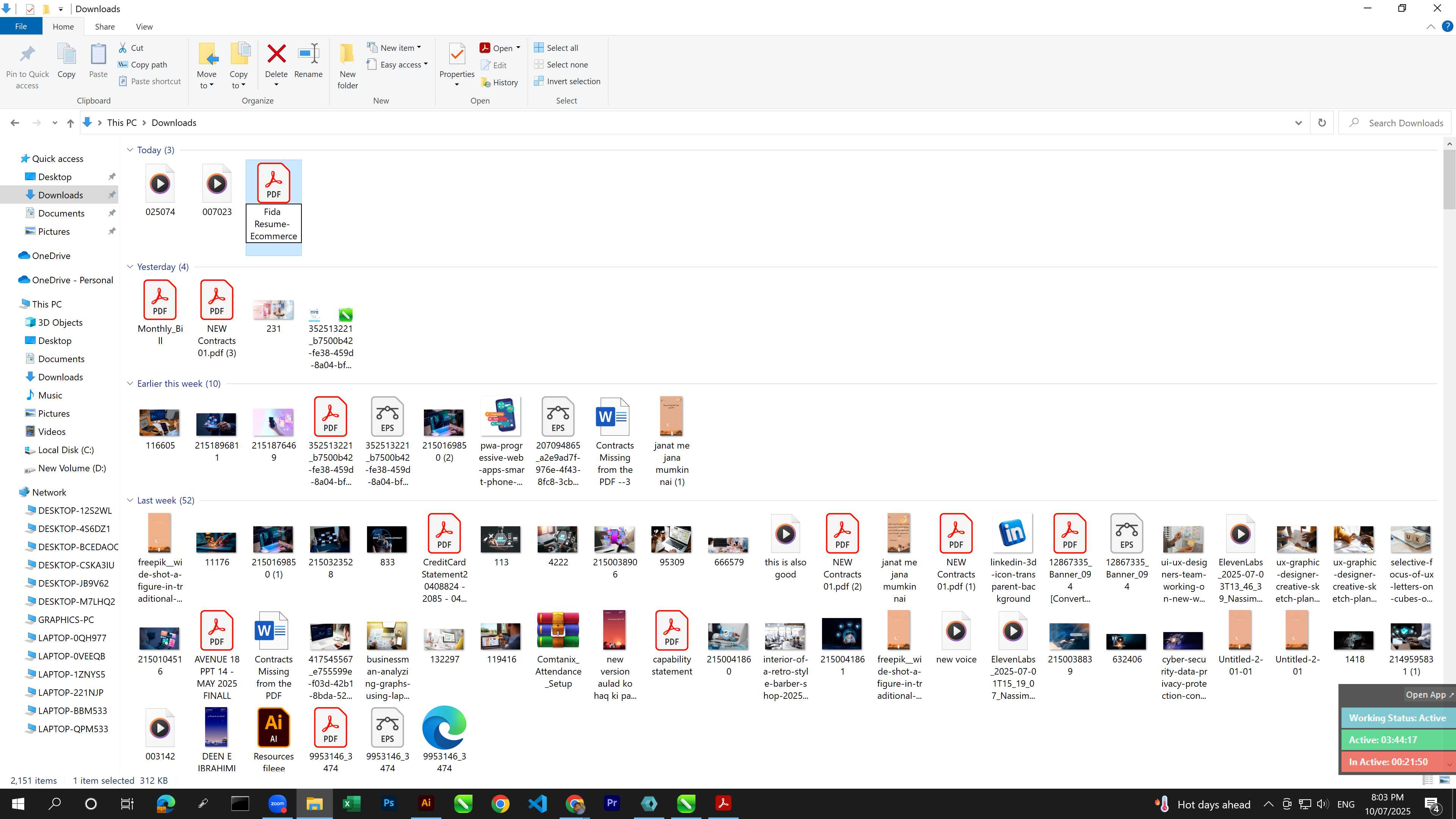
Task: Switch to the Share tab
Action: tap(105, 27)
